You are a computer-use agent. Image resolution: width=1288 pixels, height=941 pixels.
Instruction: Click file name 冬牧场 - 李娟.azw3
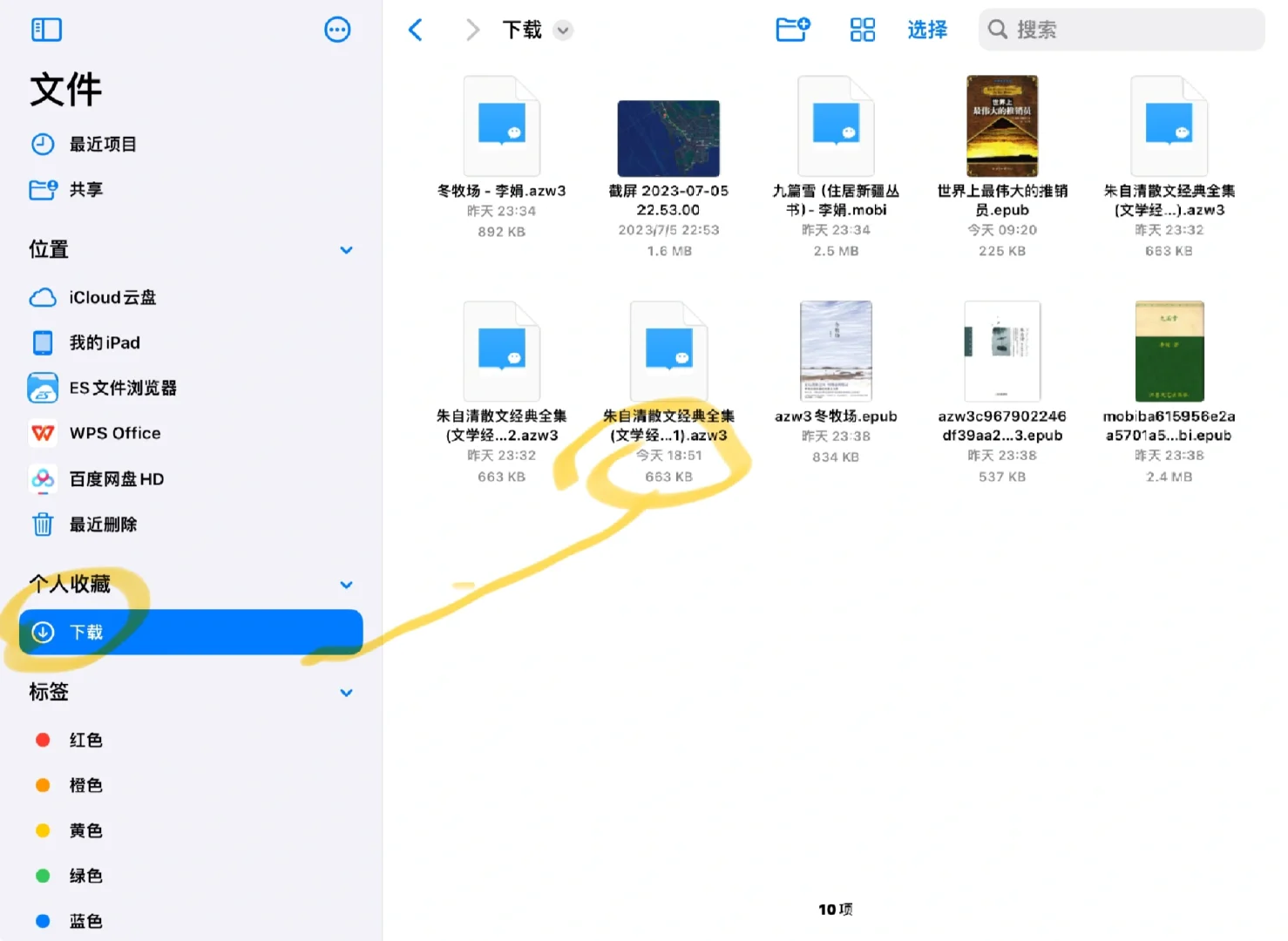click(x=502, y=191)
